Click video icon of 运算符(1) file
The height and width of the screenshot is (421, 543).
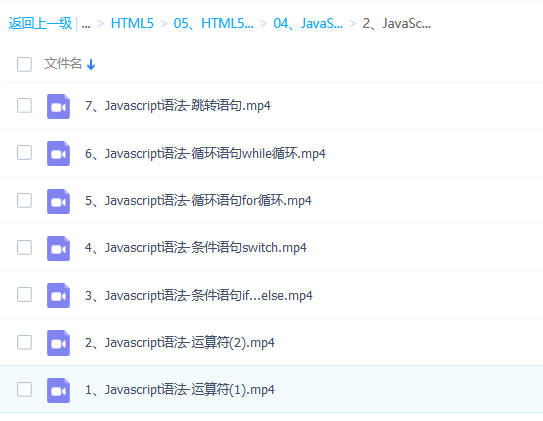pos(58,390)
